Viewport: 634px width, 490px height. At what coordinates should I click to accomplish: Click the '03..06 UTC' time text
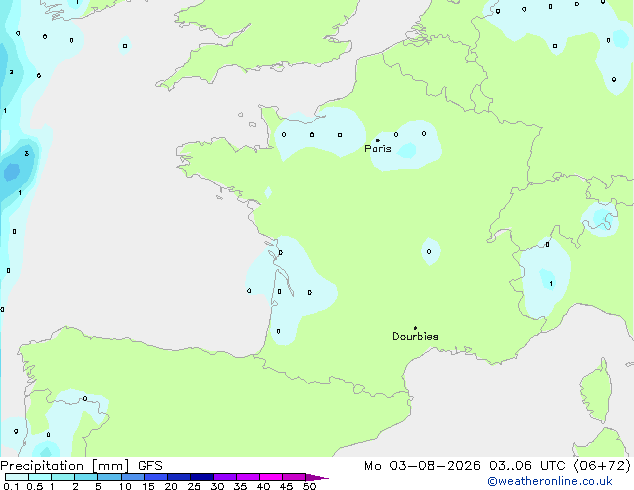tap(527, 466)
